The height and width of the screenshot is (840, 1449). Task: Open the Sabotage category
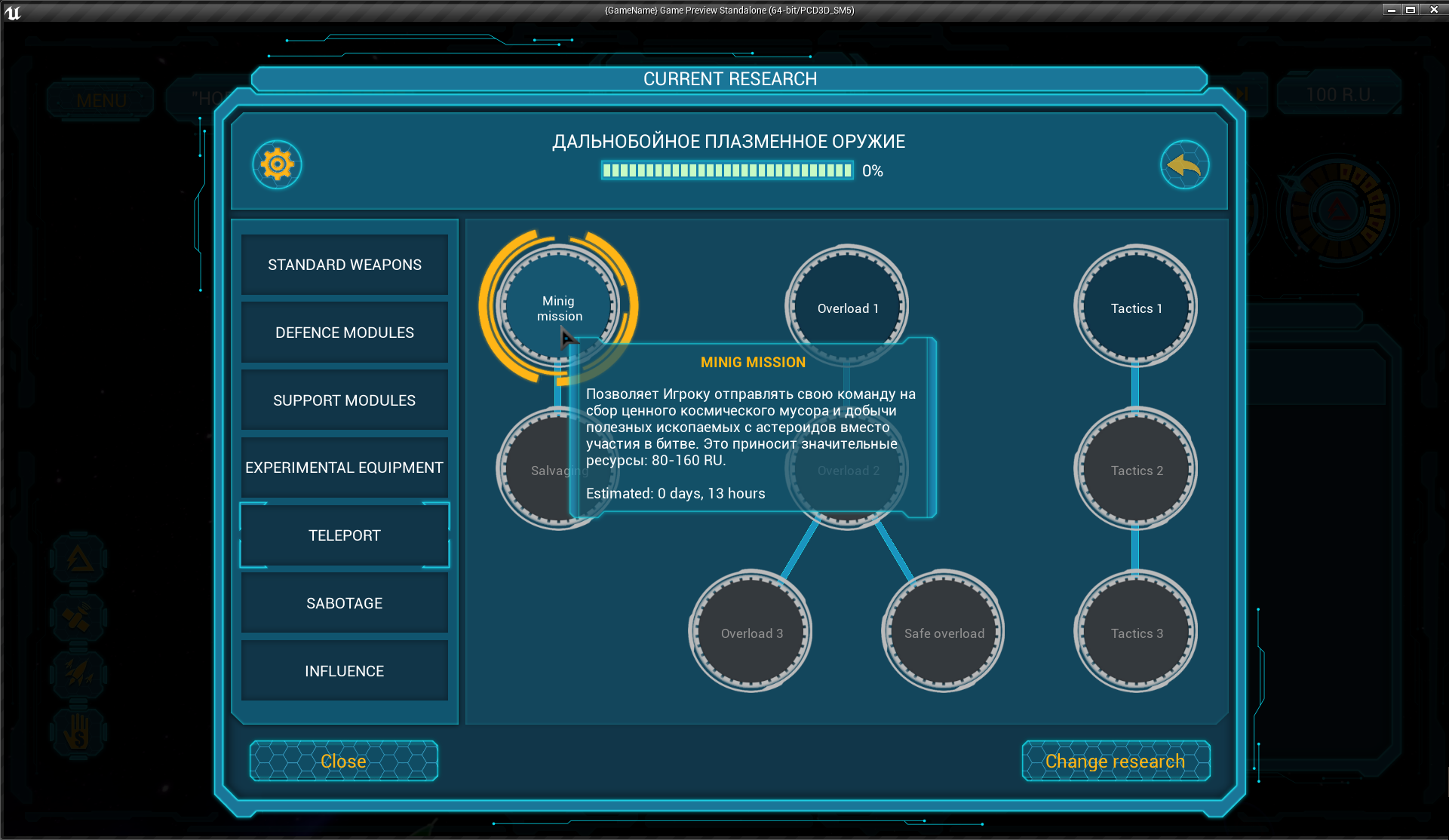tap(345, 603)
